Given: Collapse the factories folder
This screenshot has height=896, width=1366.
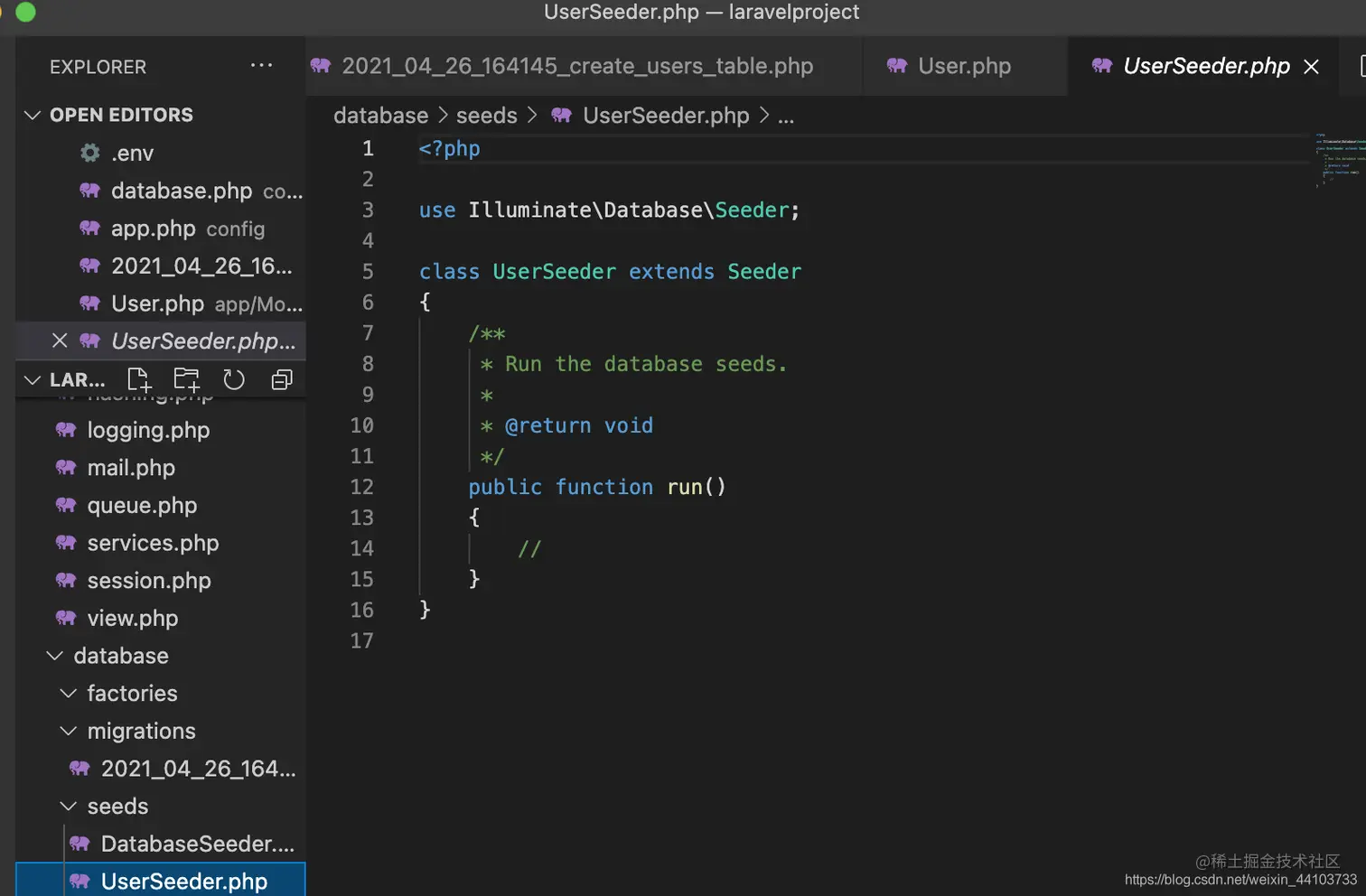Looking at the screenshot, I should click(69, 693).
